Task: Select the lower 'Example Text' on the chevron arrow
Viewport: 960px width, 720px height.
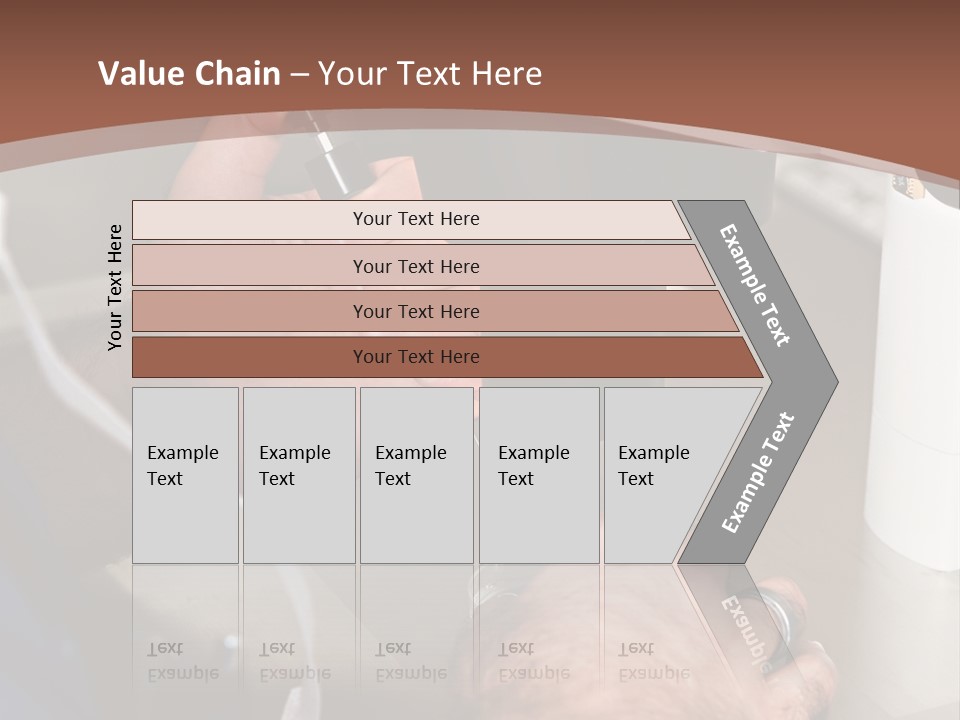Action: coord(757,473)
